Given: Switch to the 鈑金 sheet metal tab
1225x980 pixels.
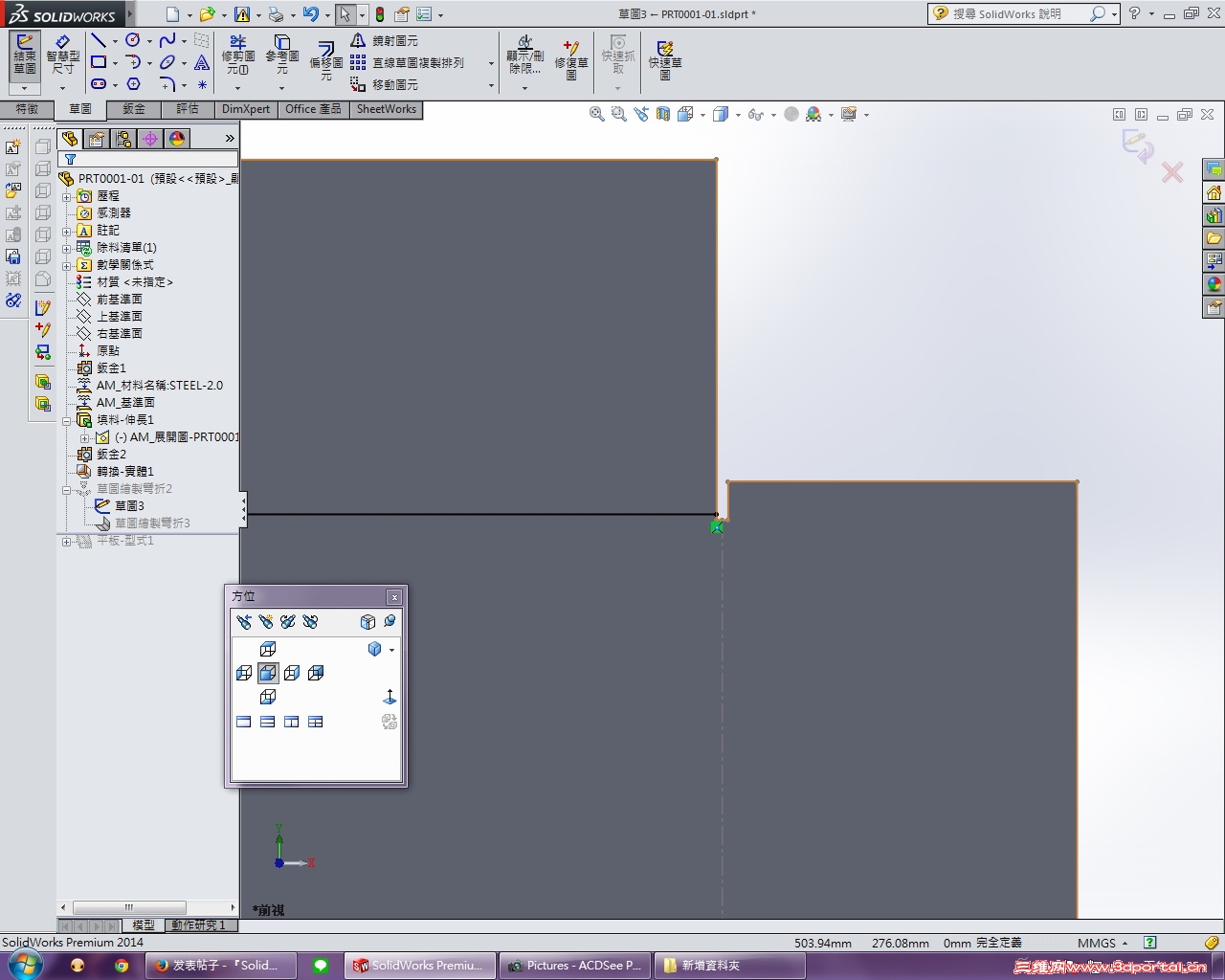Looking at the screenshot, I should coord(134,109).
